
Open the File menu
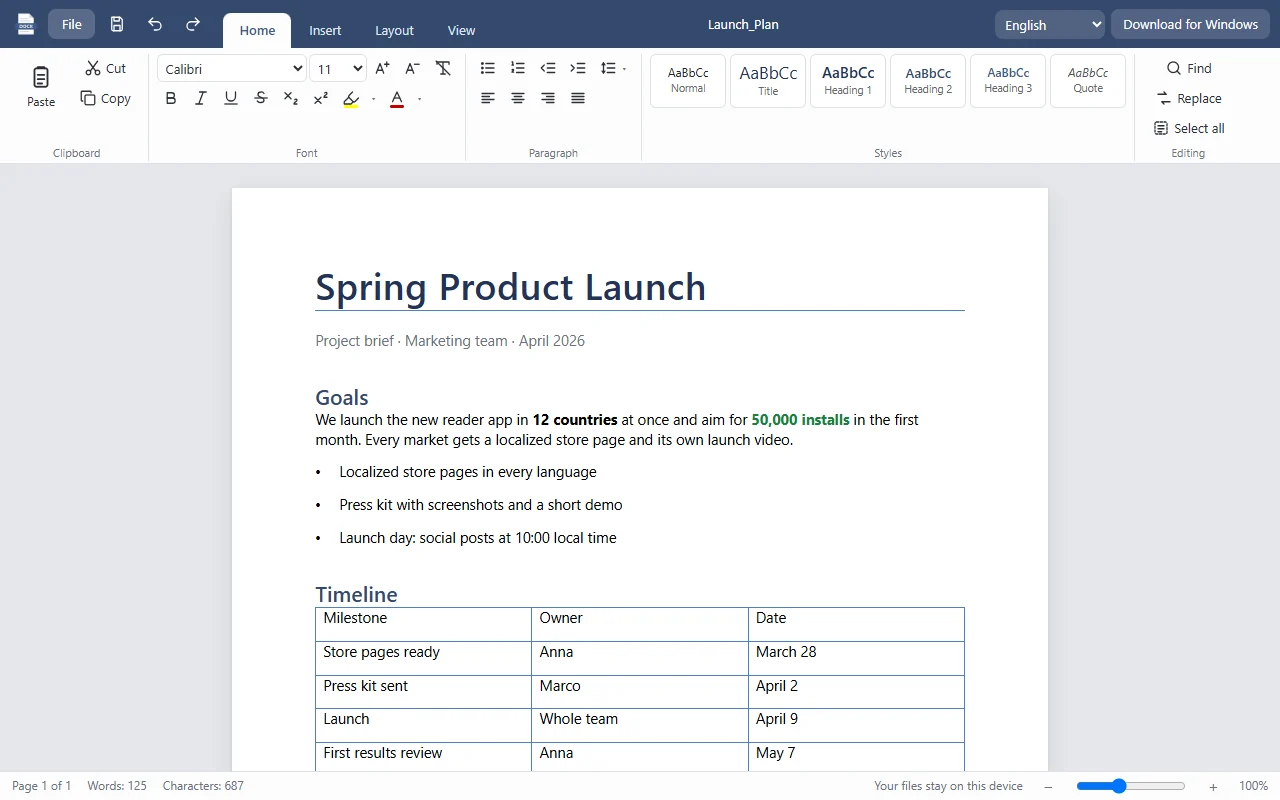[x=72, y=24]
